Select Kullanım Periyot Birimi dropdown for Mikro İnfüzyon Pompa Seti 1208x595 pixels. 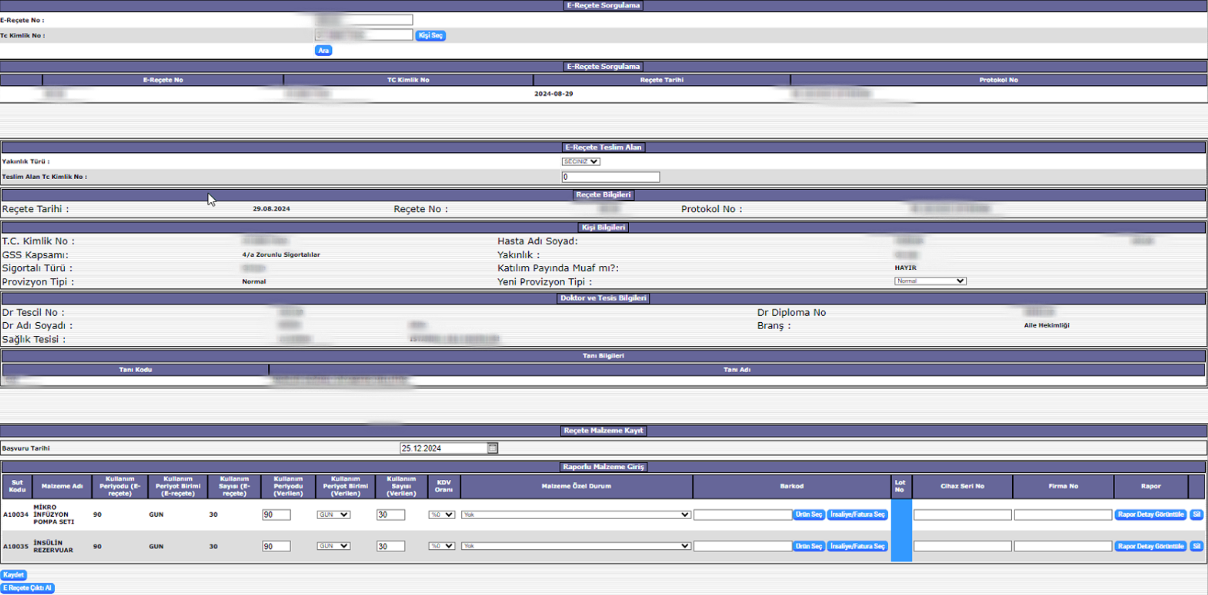[x=333, y=515]
